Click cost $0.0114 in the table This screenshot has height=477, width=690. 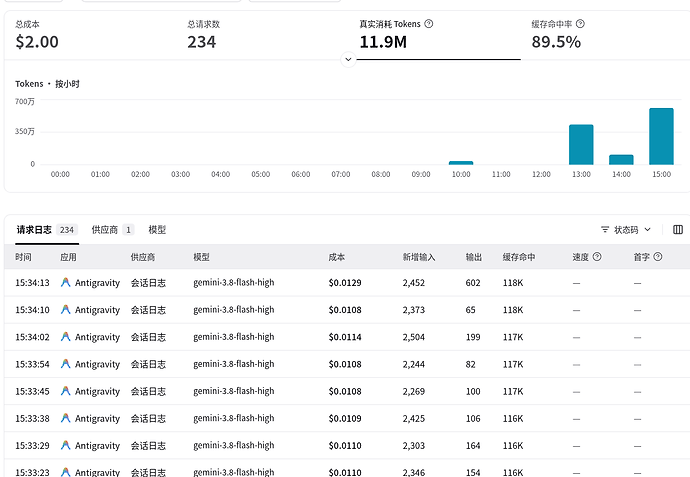point(345,337)
